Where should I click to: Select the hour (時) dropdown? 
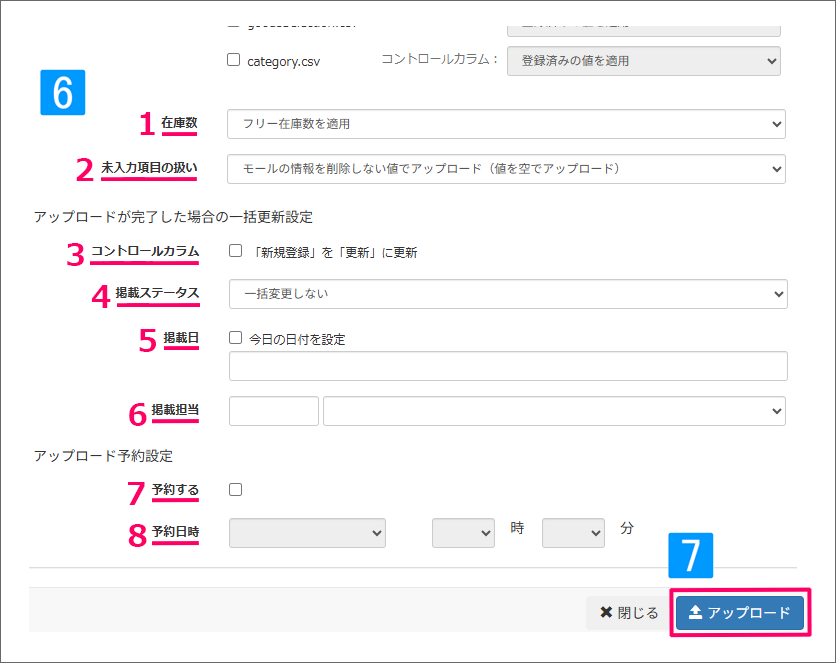click(x=463, y=532)
